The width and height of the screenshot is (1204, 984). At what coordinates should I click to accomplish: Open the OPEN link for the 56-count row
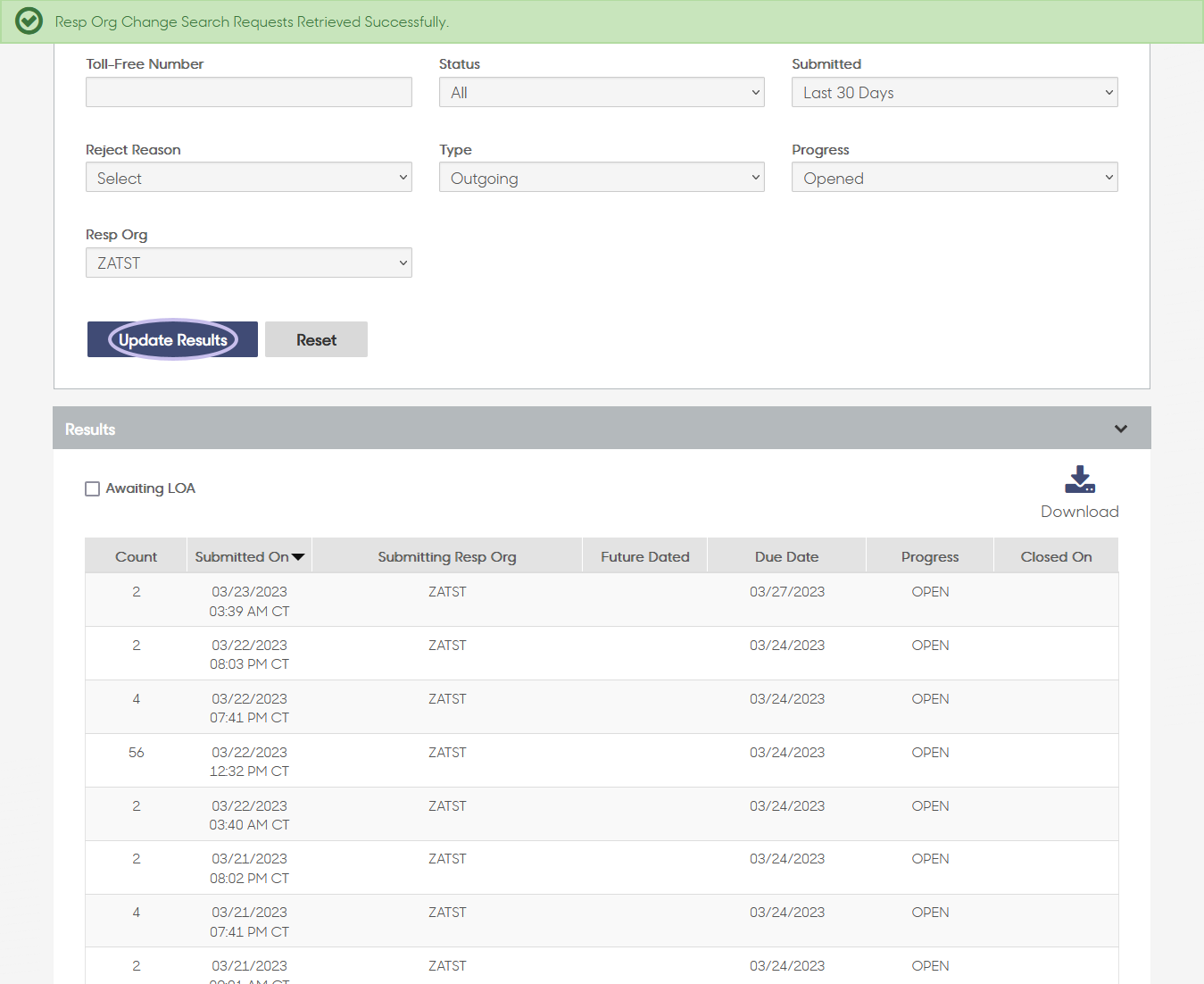[x=930, y=752]
